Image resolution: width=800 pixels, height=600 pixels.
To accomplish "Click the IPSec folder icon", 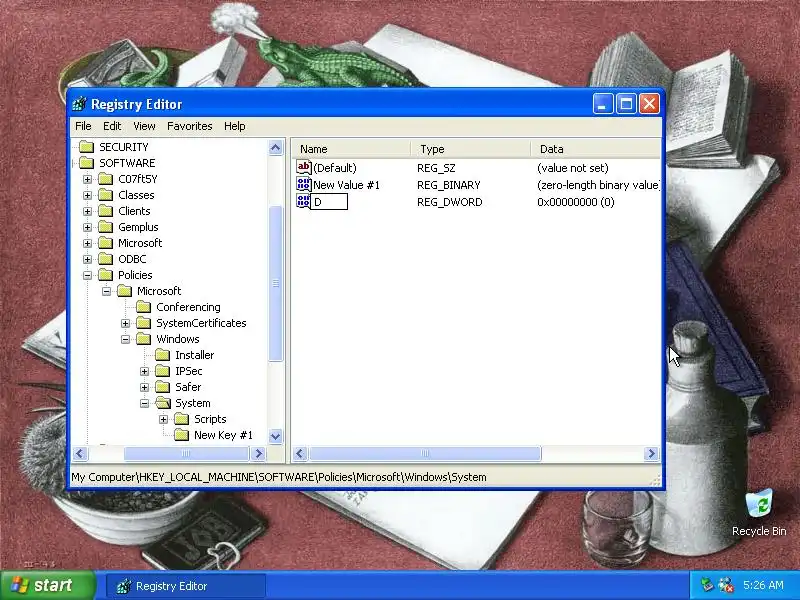I will (x=163, y=371).
